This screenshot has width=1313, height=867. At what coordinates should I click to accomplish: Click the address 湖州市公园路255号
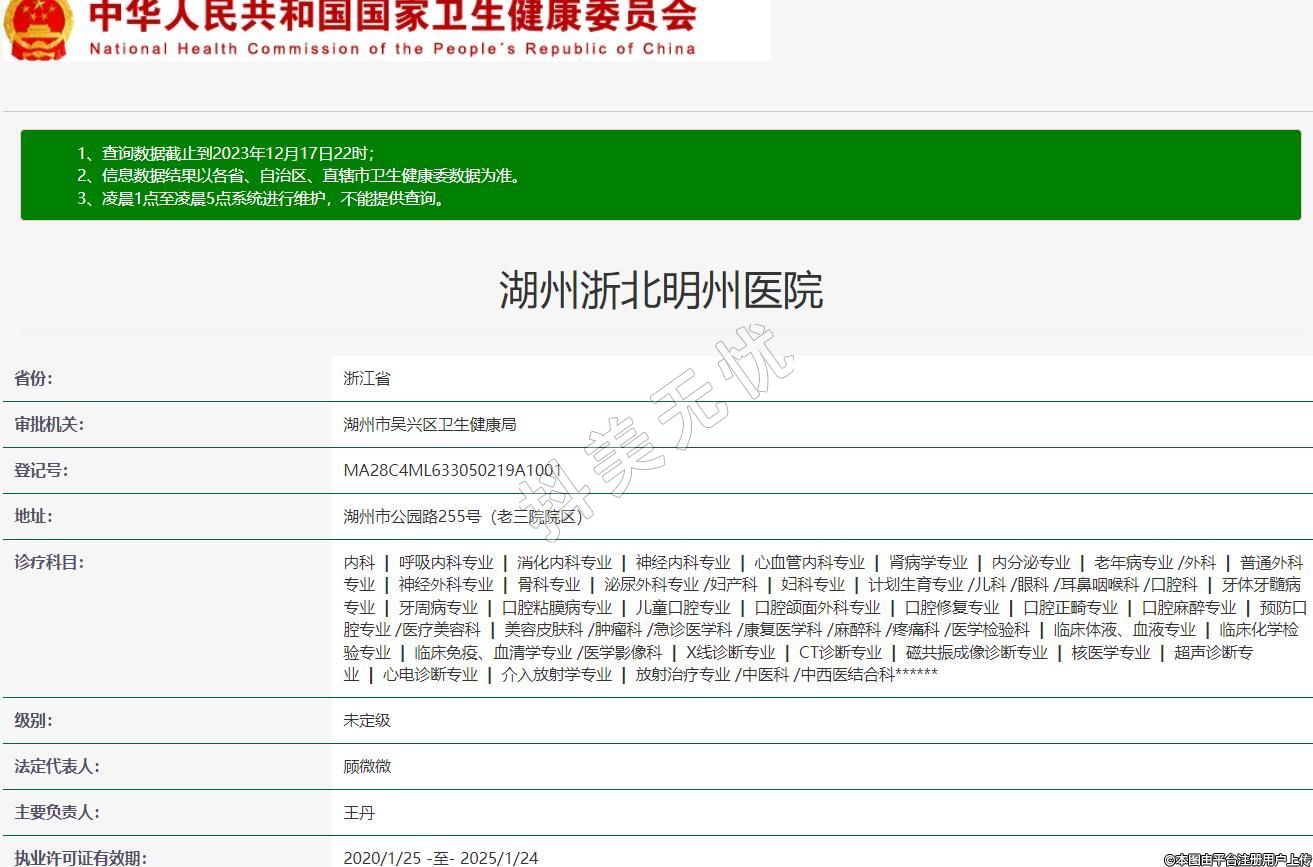462,516
